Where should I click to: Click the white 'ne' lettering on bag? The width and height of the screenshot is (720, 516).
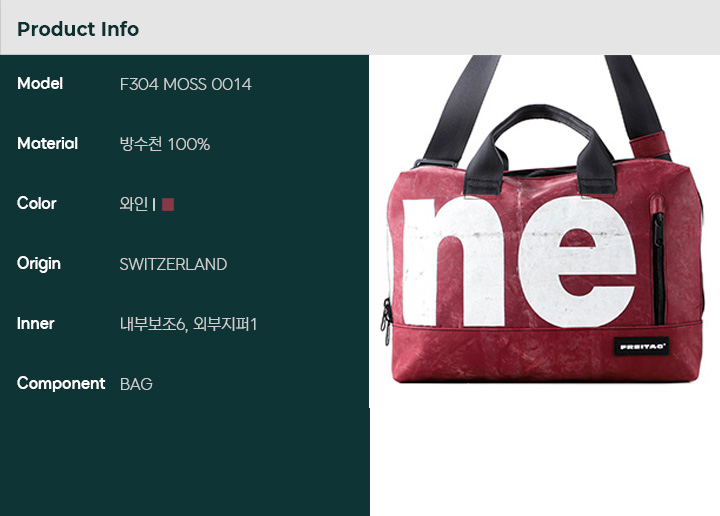(519, 262)
